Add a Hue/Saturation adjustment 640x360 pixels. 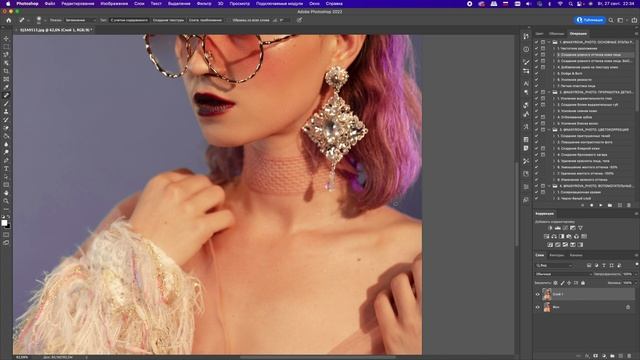tap(547, 236)
